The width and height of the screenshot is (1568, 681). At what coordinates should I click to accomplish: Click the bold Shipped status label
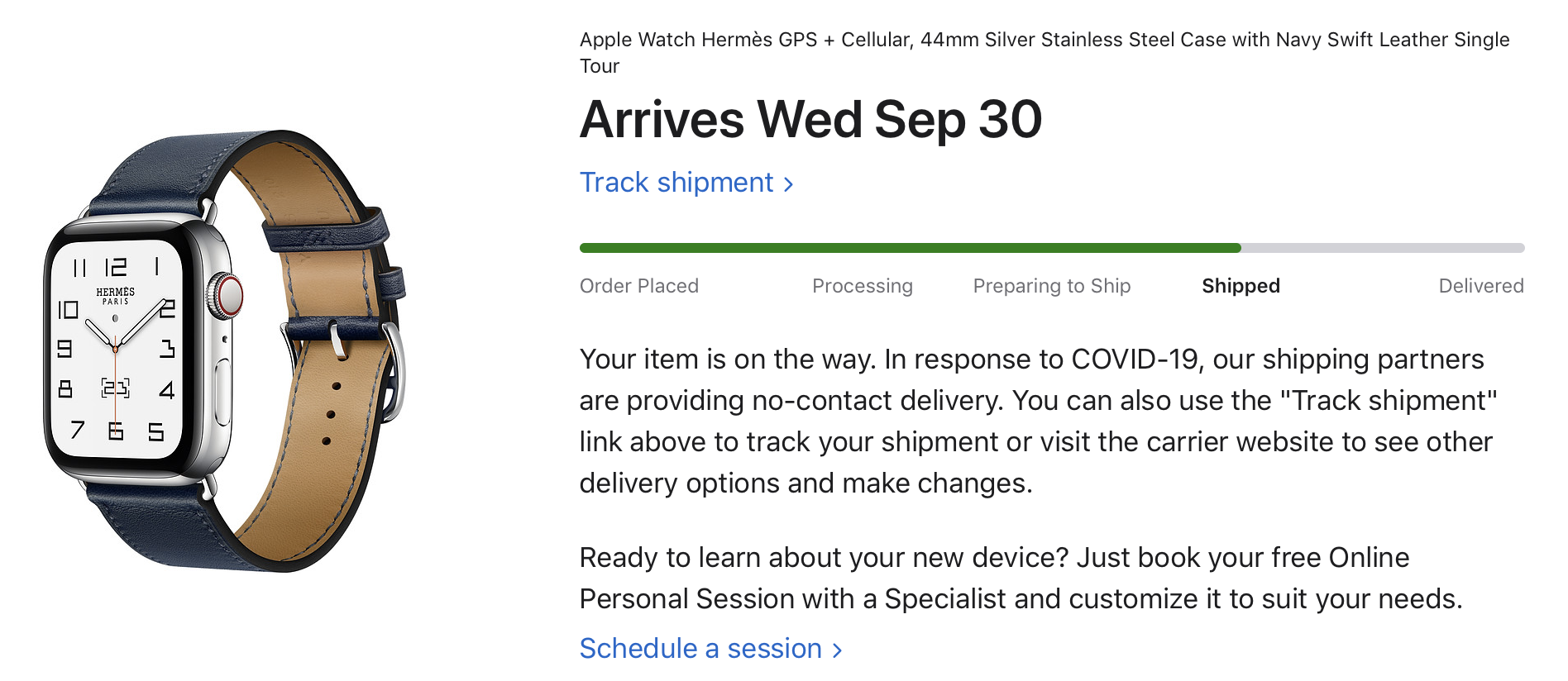(x=1241, y=286)
